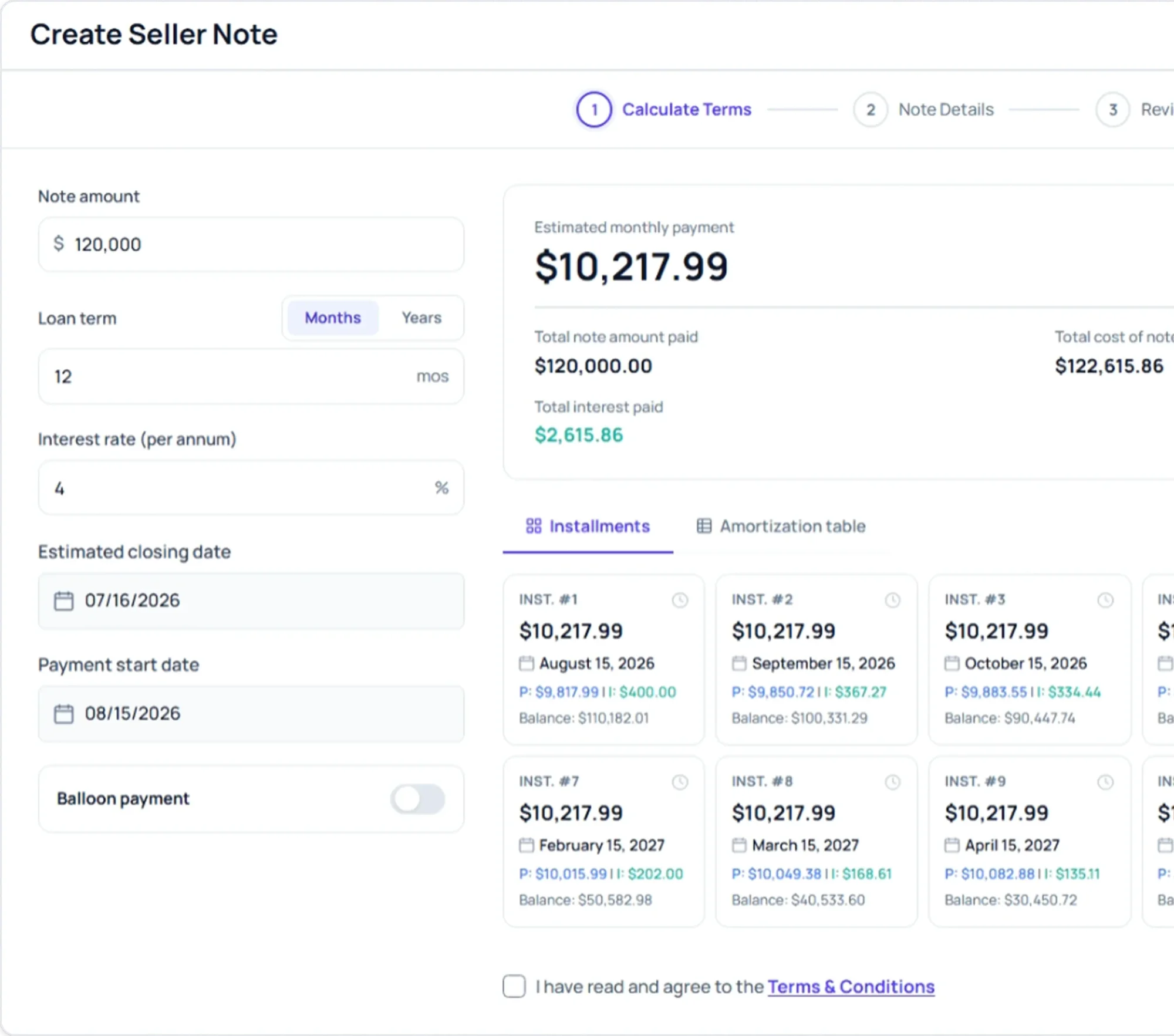Click the Balance: $40,533.60 text

[798, 900]
